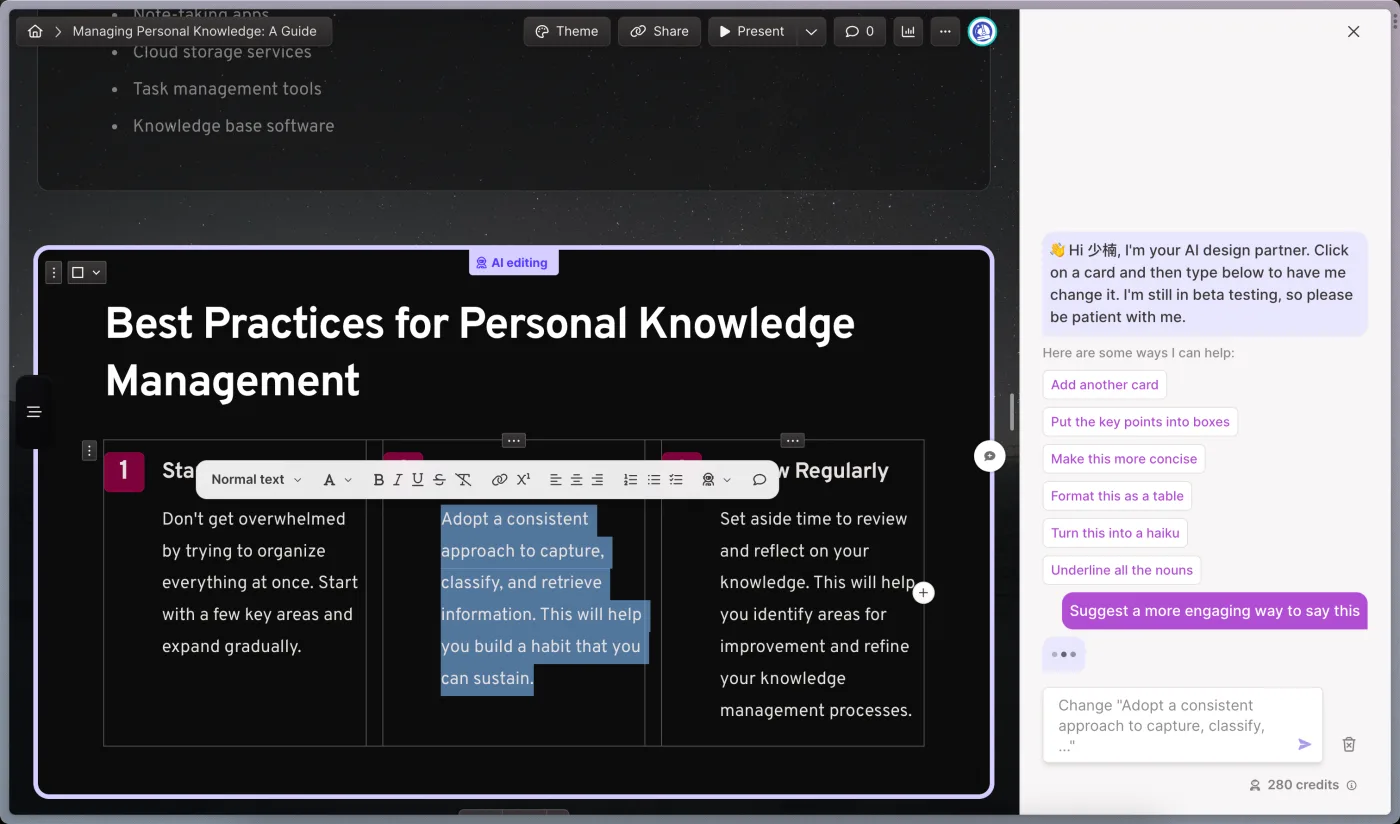
Task: Send the AI chat message
Action: point(1304,744)
